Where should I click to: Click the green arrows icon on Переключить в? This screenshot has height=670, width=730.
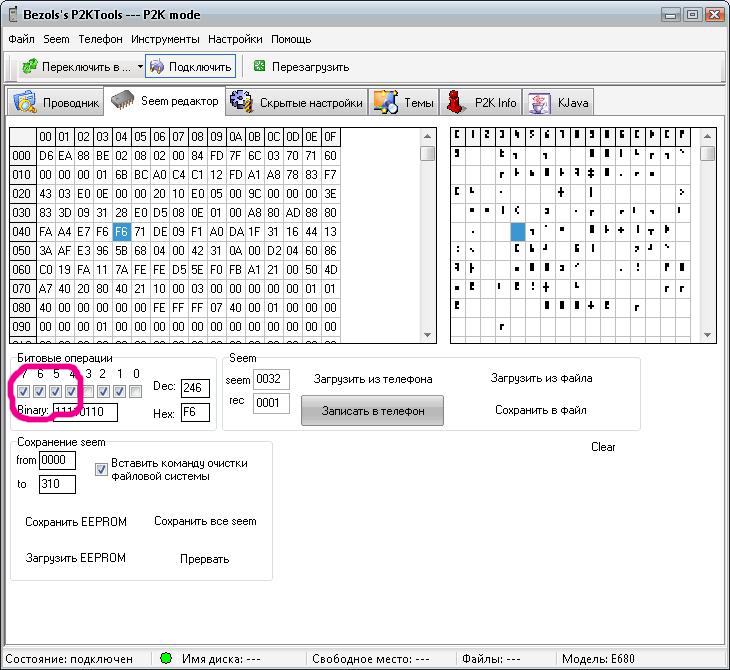point(30,66)
